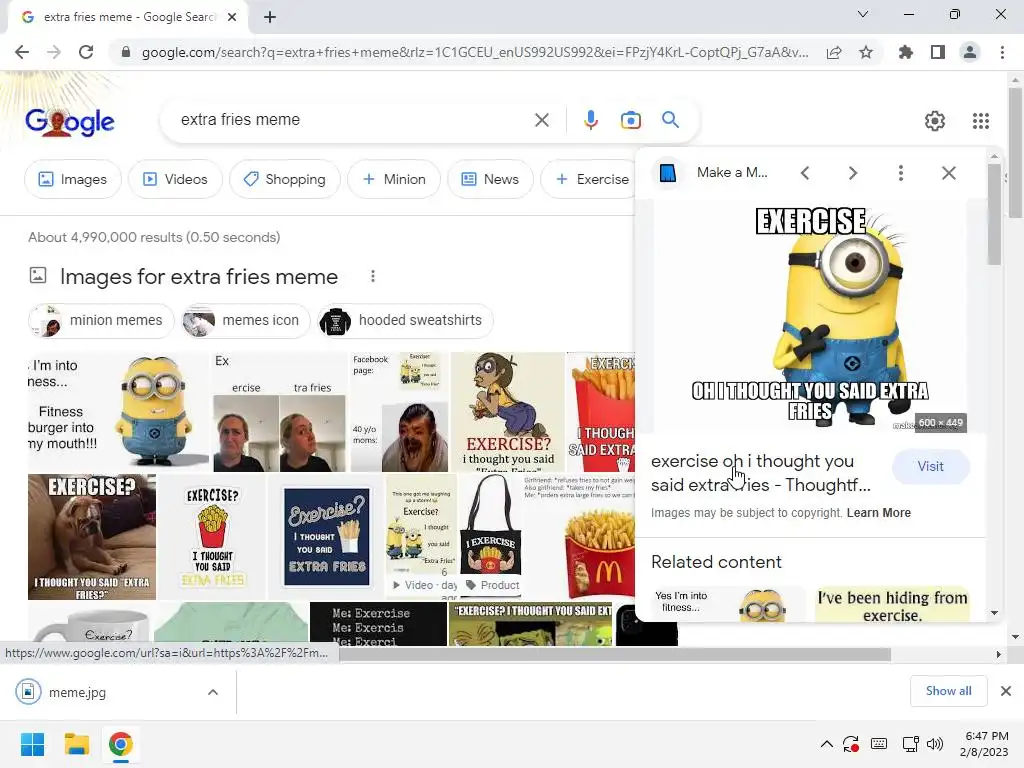Screen dimensions: 1024x768
Task: Click the Visit button in preview panel
Action: [931, 466]
